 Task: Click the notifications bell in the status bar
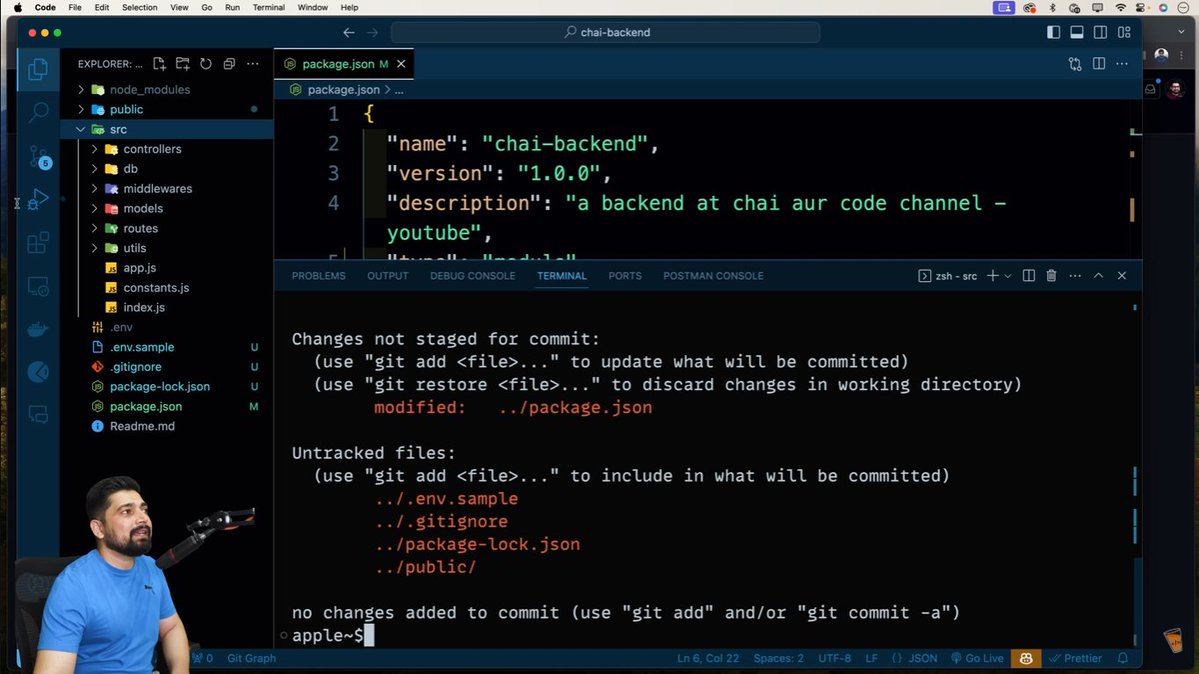click(x=1124, y=658)
